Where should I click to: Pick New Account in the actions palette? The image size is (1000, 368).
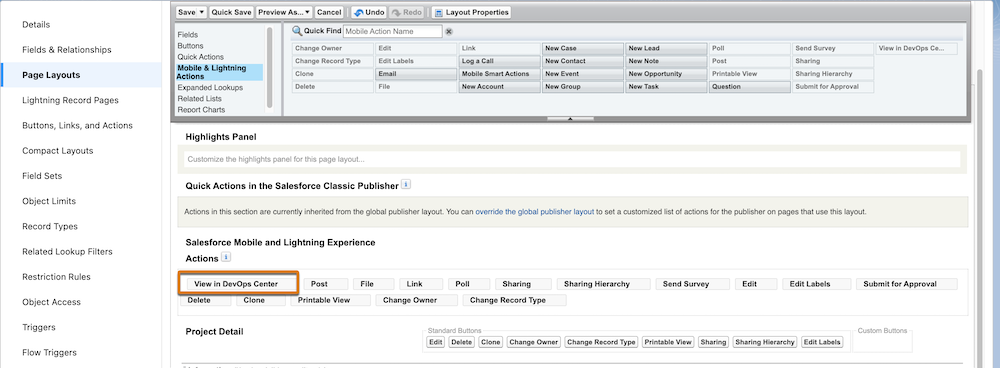(499, 87)
